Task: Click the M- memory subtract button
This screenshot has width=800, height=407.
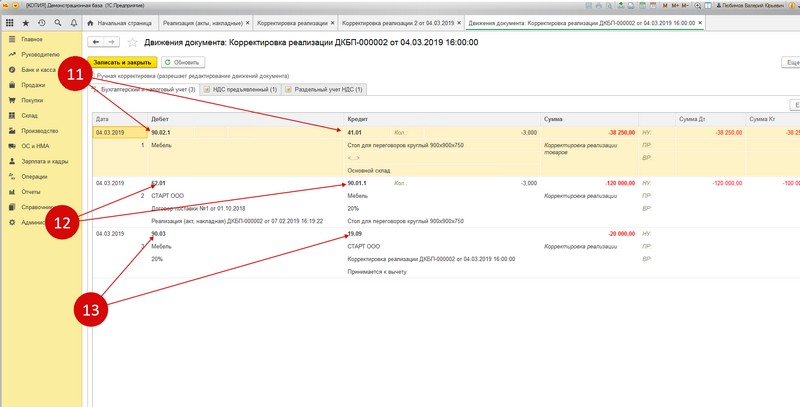Action: [685, 5]
